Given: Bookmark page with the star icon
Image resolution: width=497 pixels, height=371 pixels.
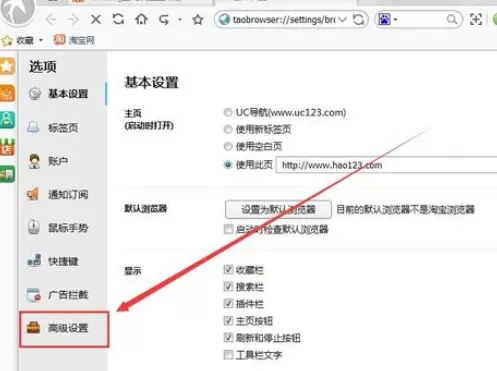Looking at the screenshot, I should point(198,20).
